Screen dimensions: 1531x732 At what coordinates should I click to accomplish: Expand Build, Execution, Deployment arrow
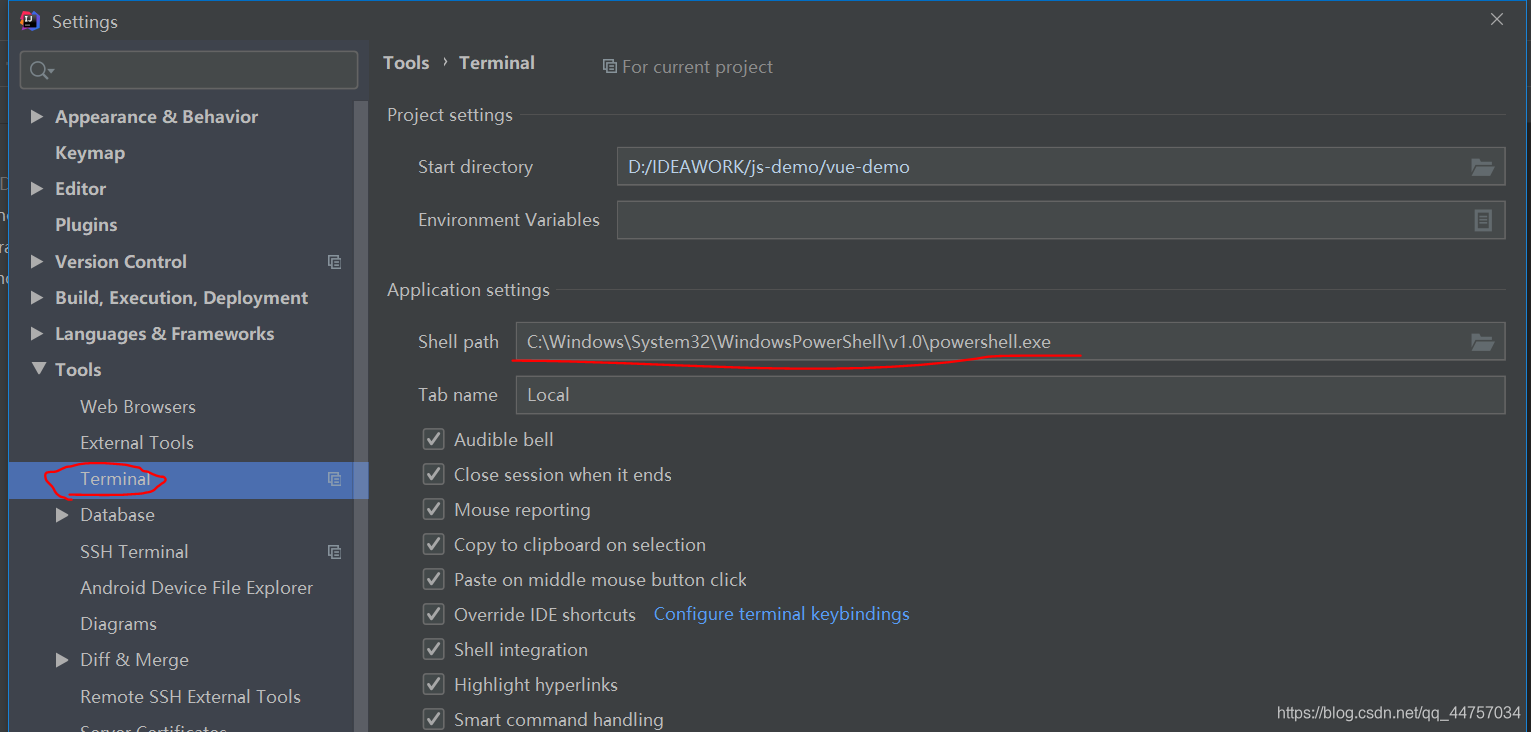tap(37, 298)
